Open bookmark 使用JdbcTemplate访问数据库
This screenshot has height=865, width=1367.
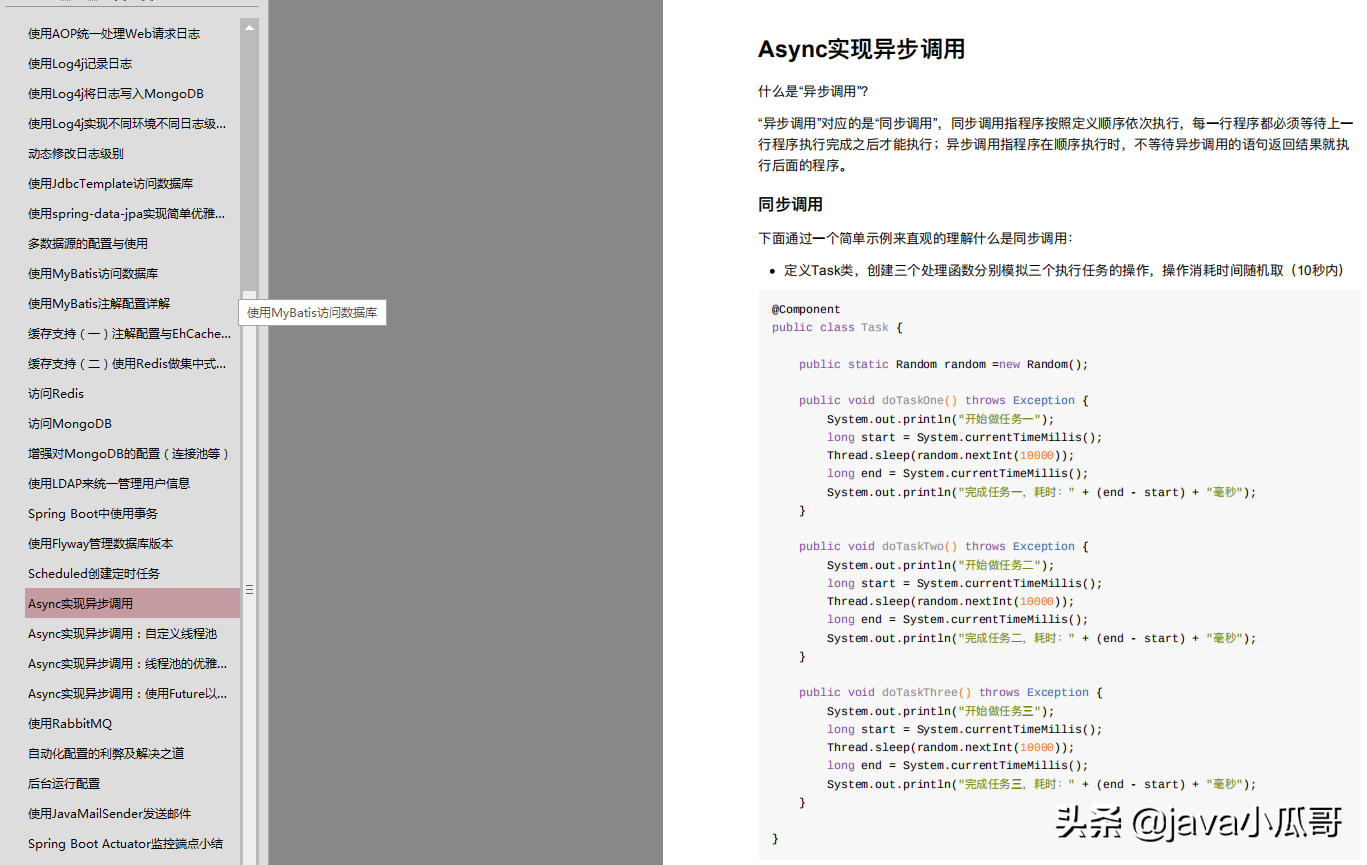(x=111, y=183)
